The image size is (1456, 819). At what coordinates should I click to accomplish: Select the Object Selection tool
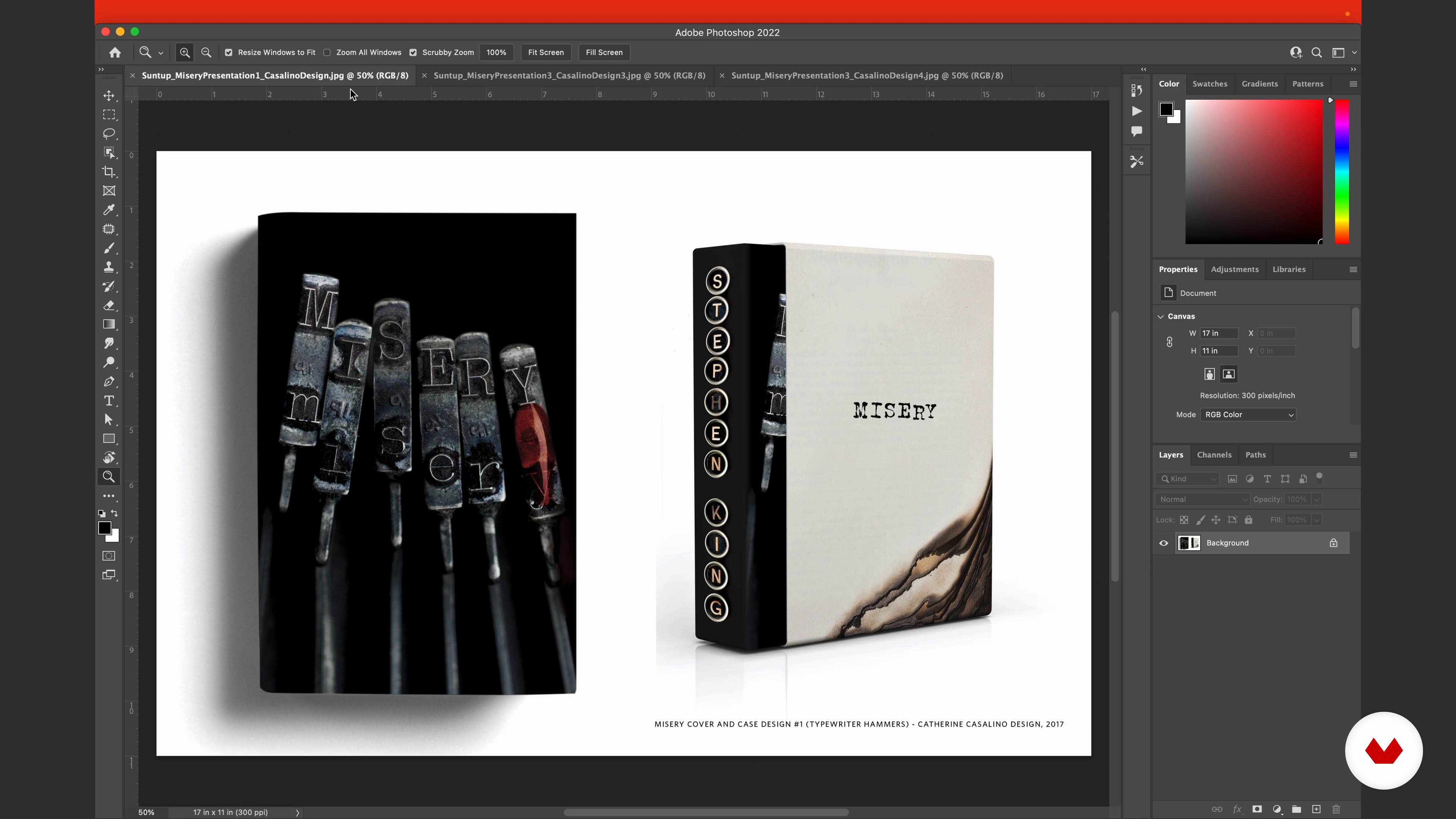click(109, 152)
